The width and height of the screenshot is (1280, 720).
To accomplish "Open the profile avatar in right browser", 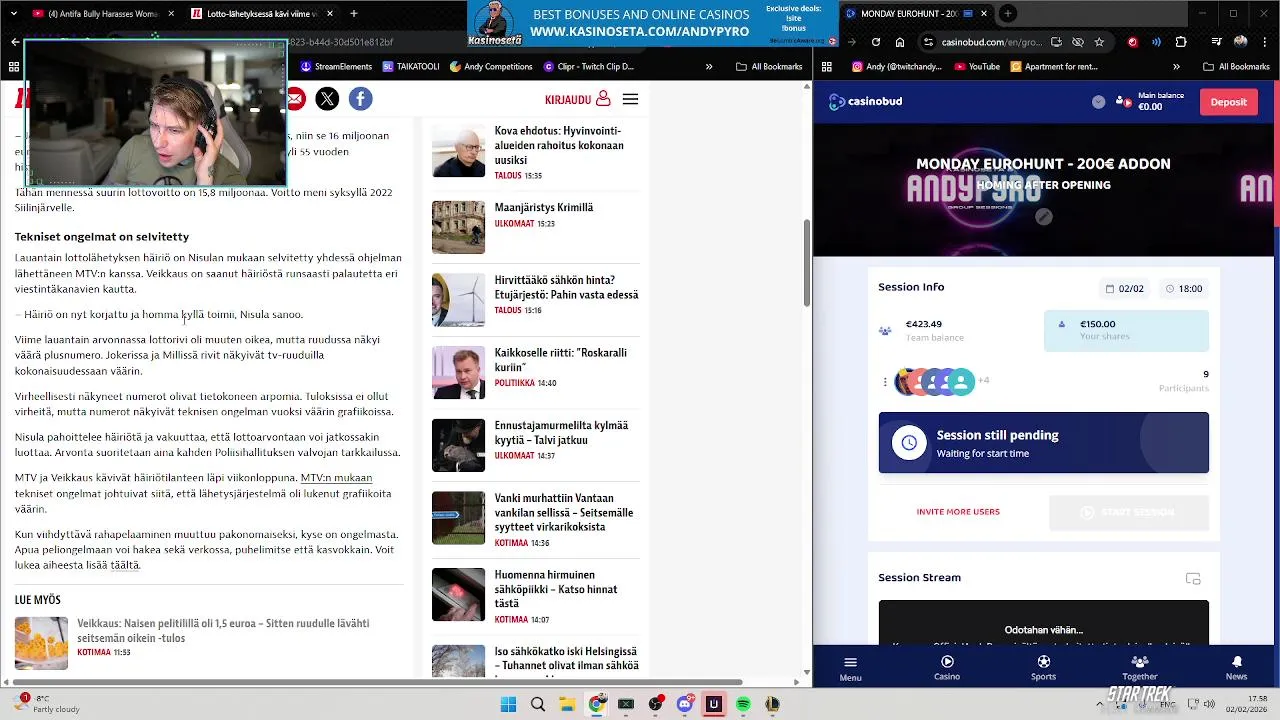I will coord(1240,42).
